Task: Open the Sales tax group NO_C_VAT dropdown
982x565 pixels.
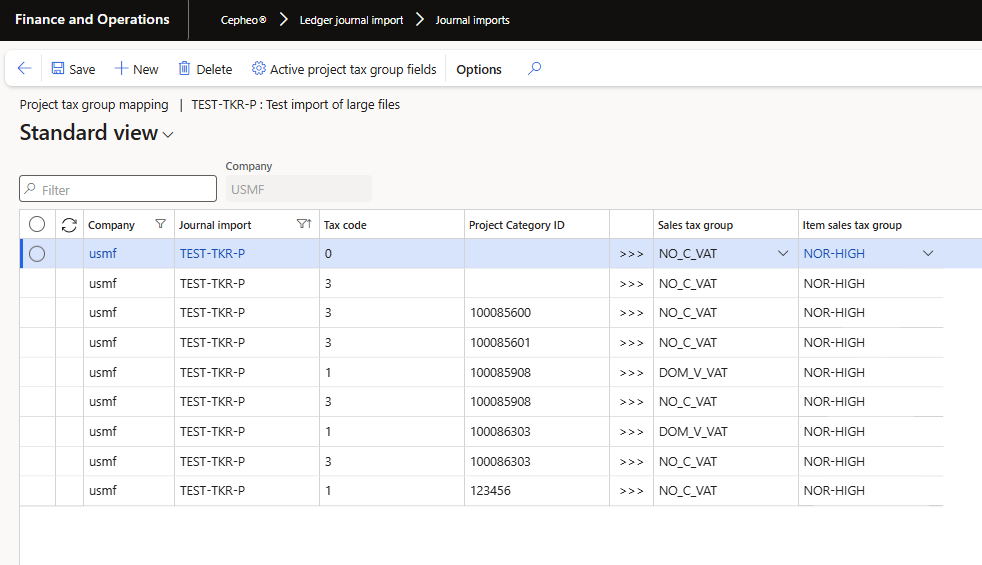Action: click(x=783, y=254)
